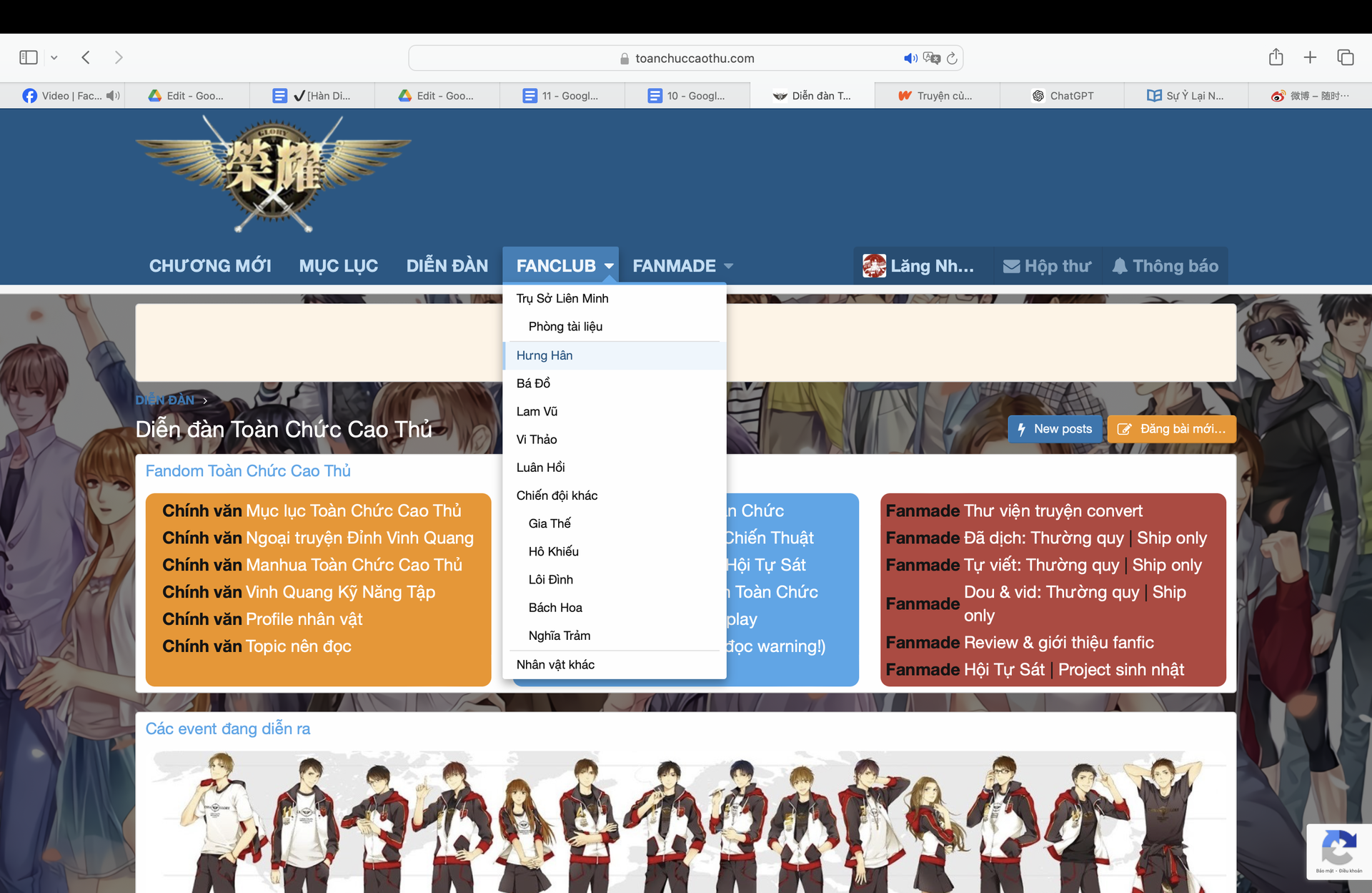Image resolution: width=1372 pixels, height=893 pixels.
Task: Open a new tab with plus icon
Action: click(1310, 57)
